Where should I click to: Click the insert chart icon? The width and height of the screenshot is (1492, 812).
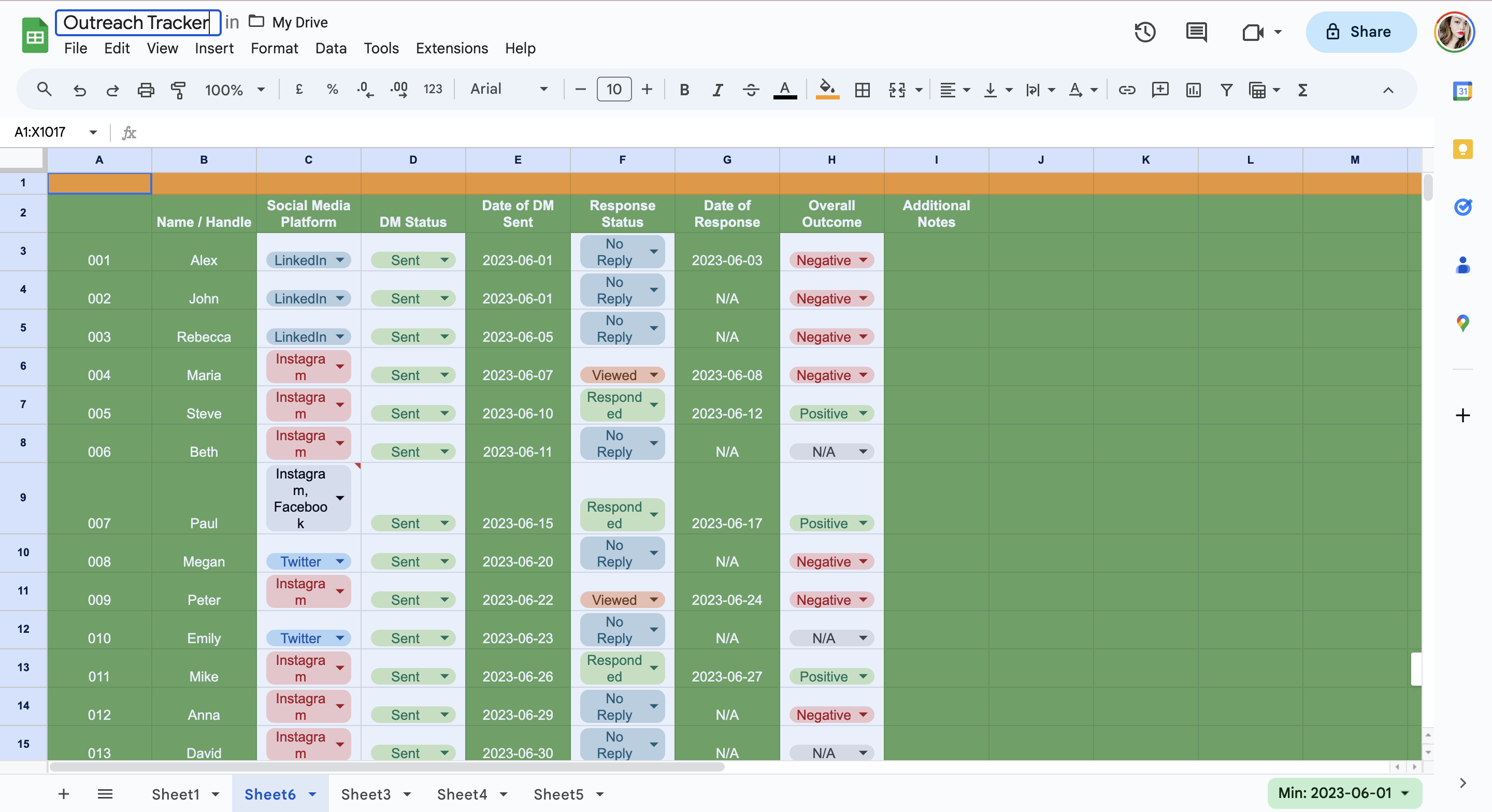coord(1193,90)
